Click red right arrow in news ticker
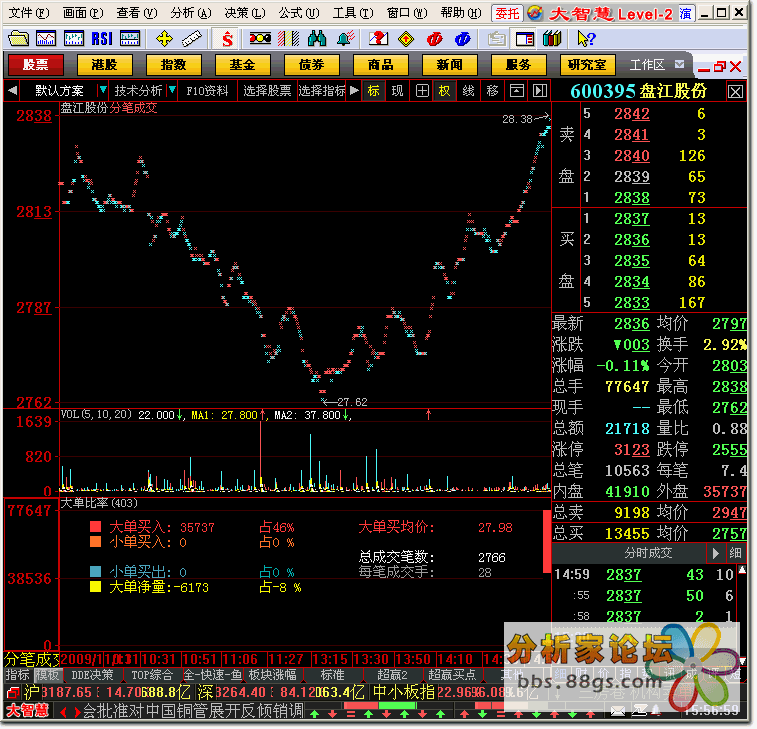 click(77, 713)
